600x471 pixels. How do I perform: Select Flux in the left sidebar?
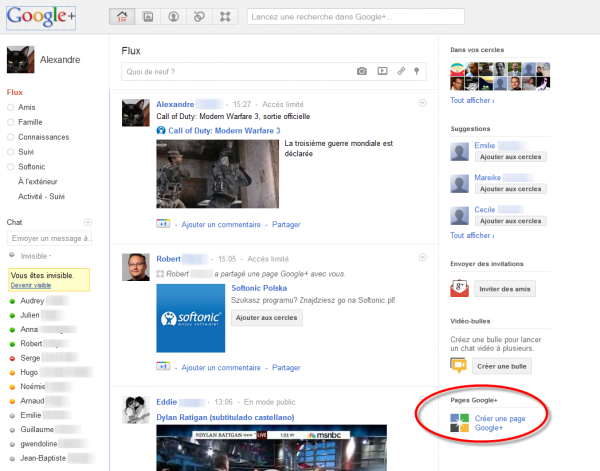point(15,92)
